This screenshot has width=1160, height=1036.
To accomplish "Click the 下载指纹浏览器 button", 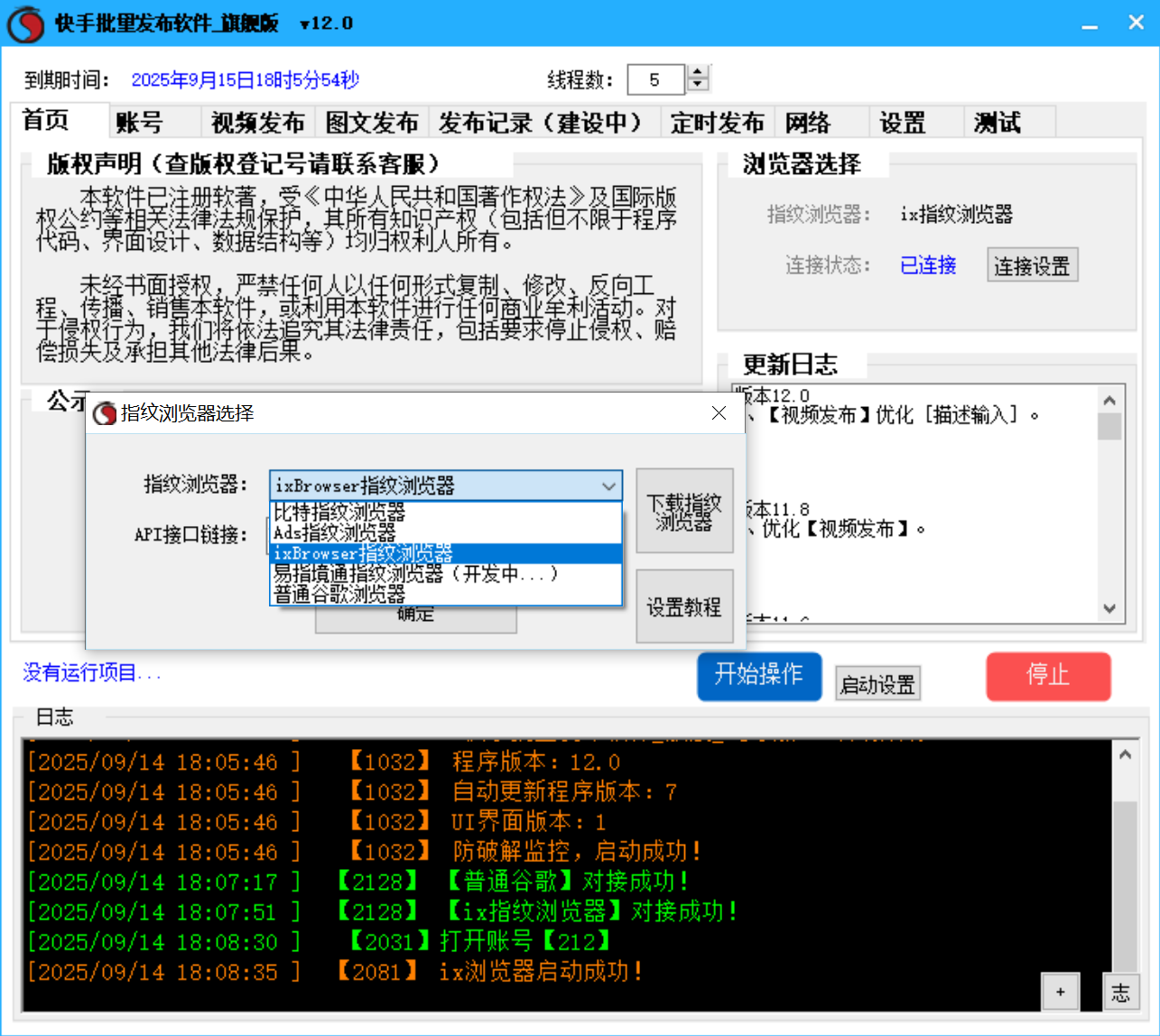I will tap(684, 511).
